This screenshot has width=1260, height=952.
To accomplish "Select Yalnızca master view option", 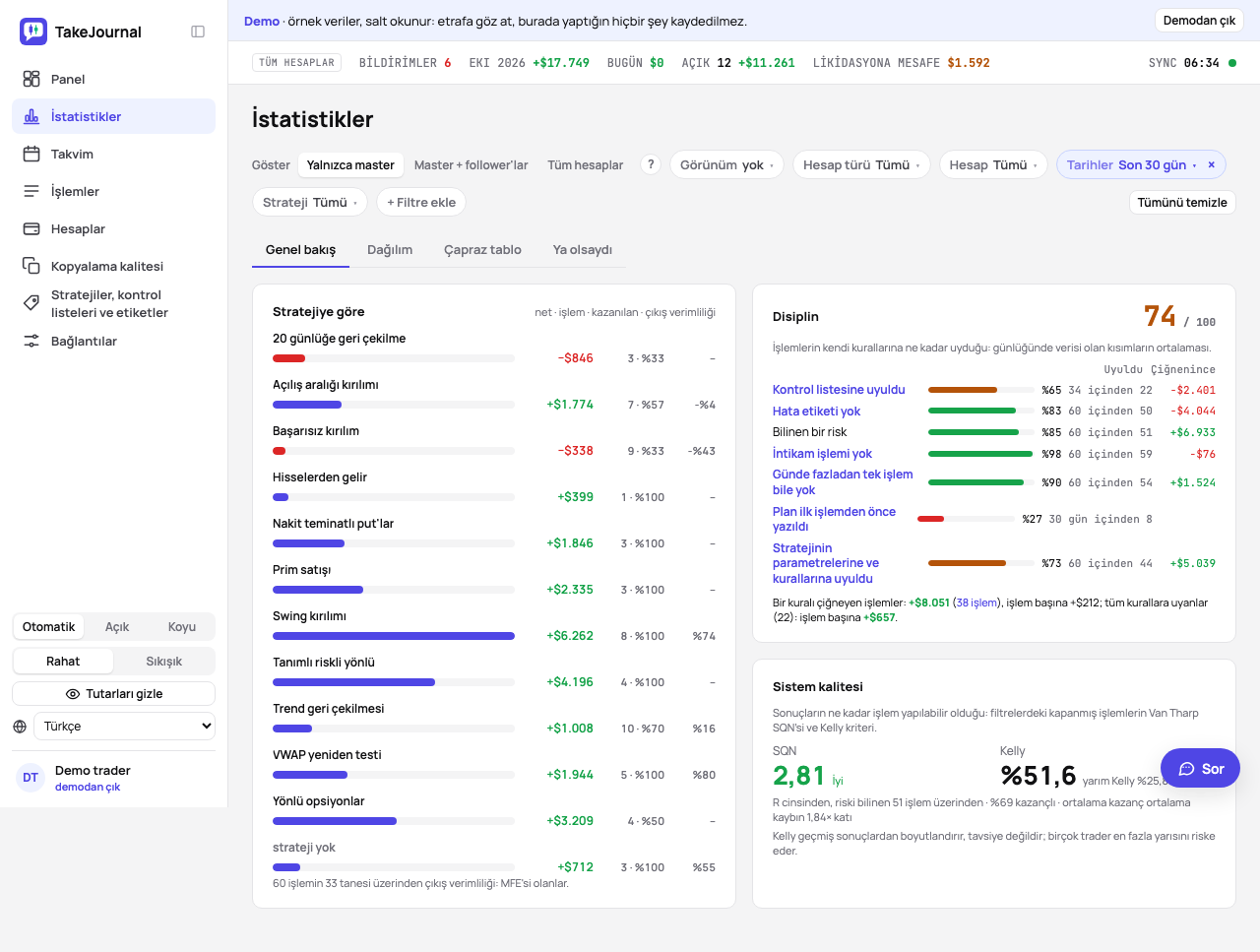I will tap(350, 164).
